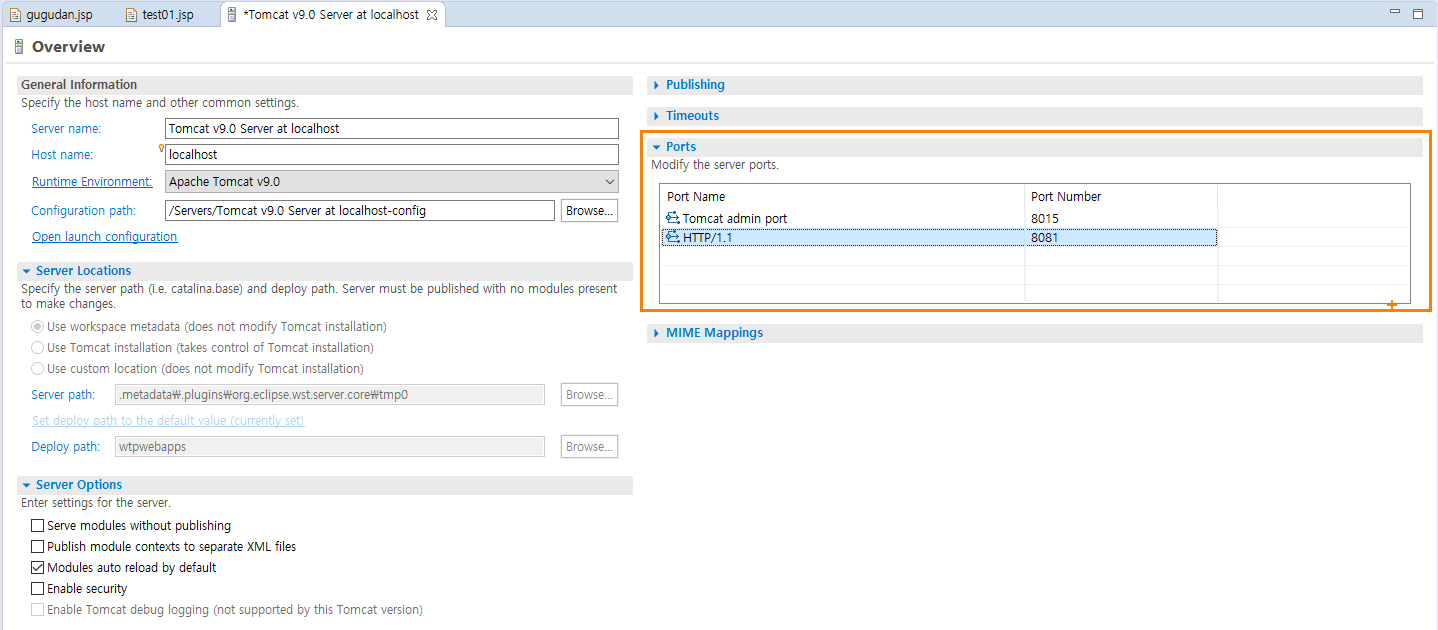Enable Publish module contexts to separate XML files

38,547
